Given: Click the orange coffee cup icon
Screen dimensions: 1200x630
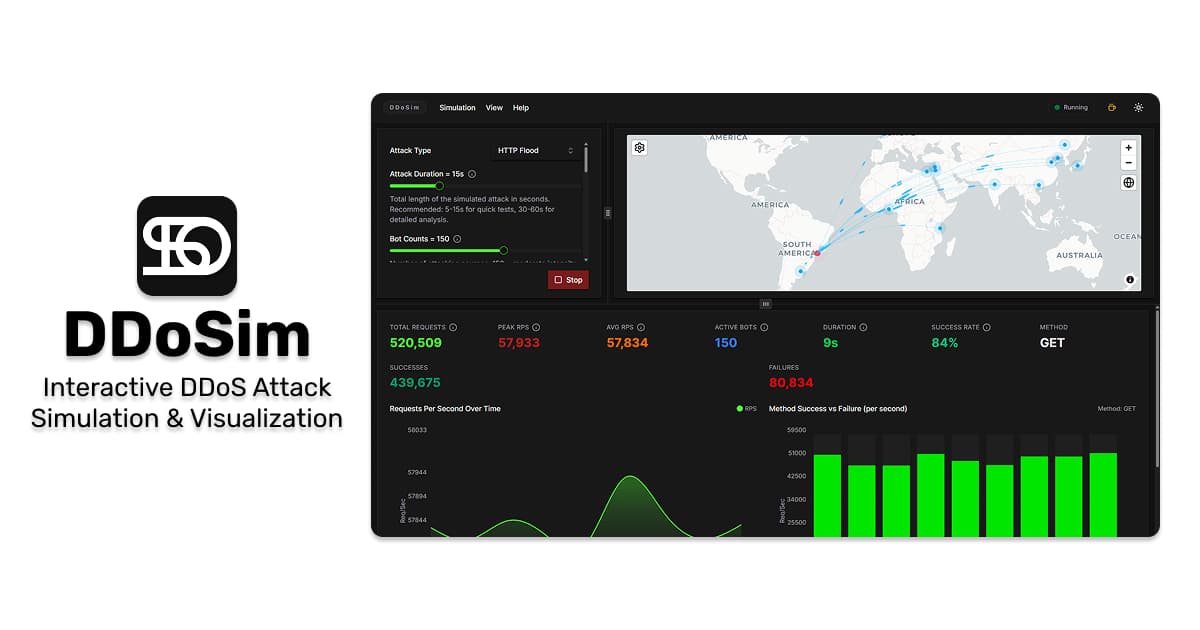Looking at the screenshot, I should 1111,108.
